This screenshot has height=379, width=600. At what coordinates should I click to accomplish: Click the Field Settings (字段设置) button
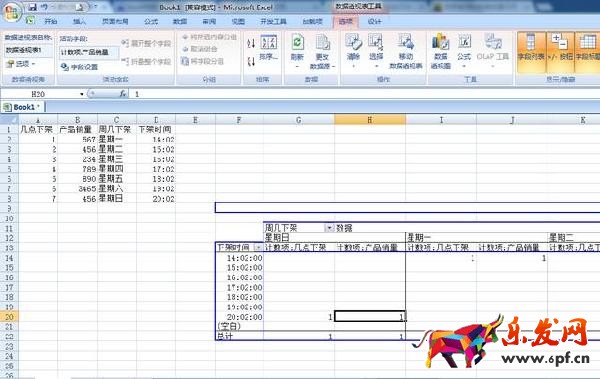click(x=80, y=67)
